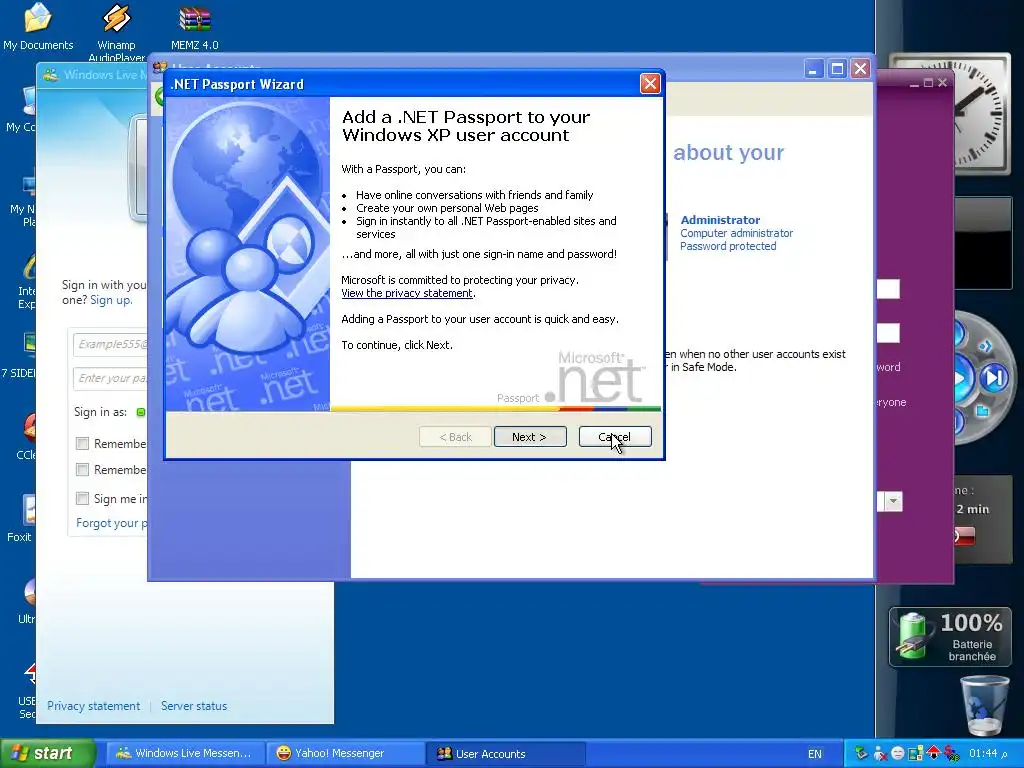This screenshot has width=1024, height=768.
Task: Click the lower white field in purple window
Action: pos(888,333)
